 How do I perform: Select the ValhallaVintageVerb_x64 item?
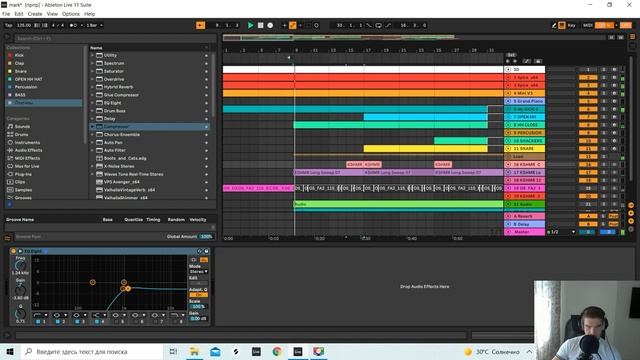pos(129,190)
